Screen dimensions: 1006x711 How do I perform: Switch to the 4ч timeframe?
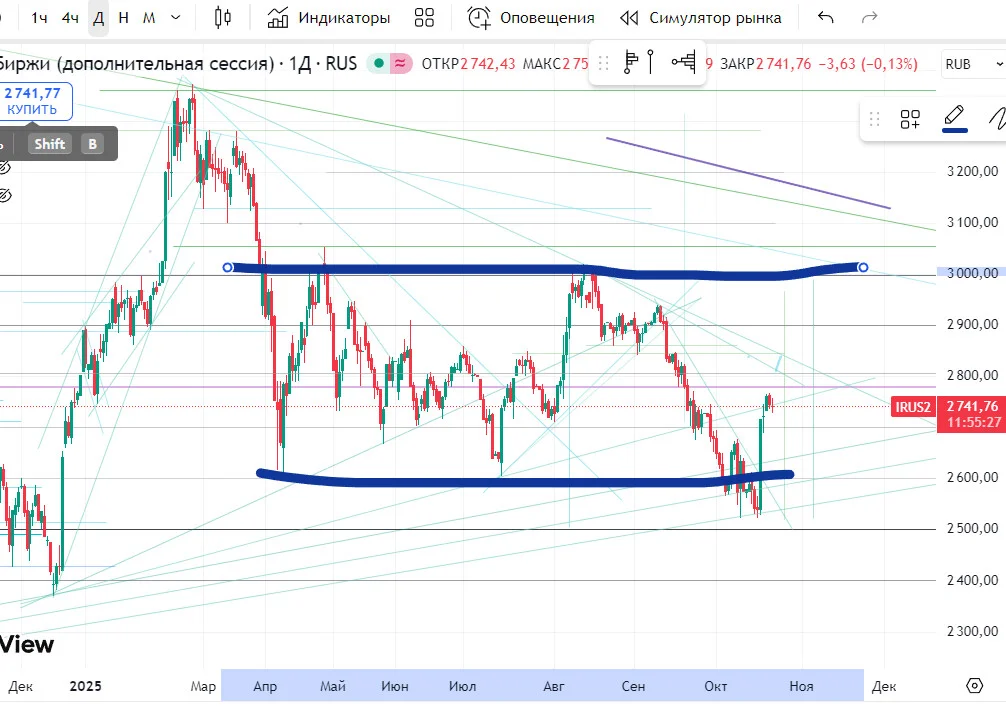[70, 18]
